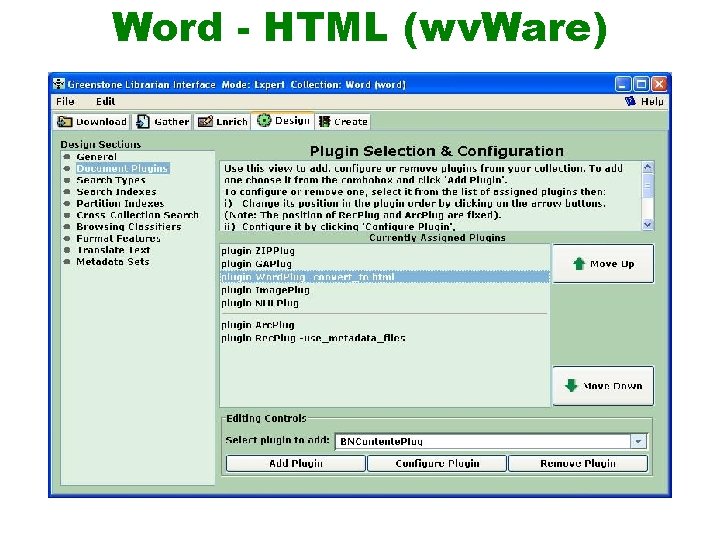Click the green up arrow icon
This screenshot has width=720, height=540.
(x=579, y=264)
